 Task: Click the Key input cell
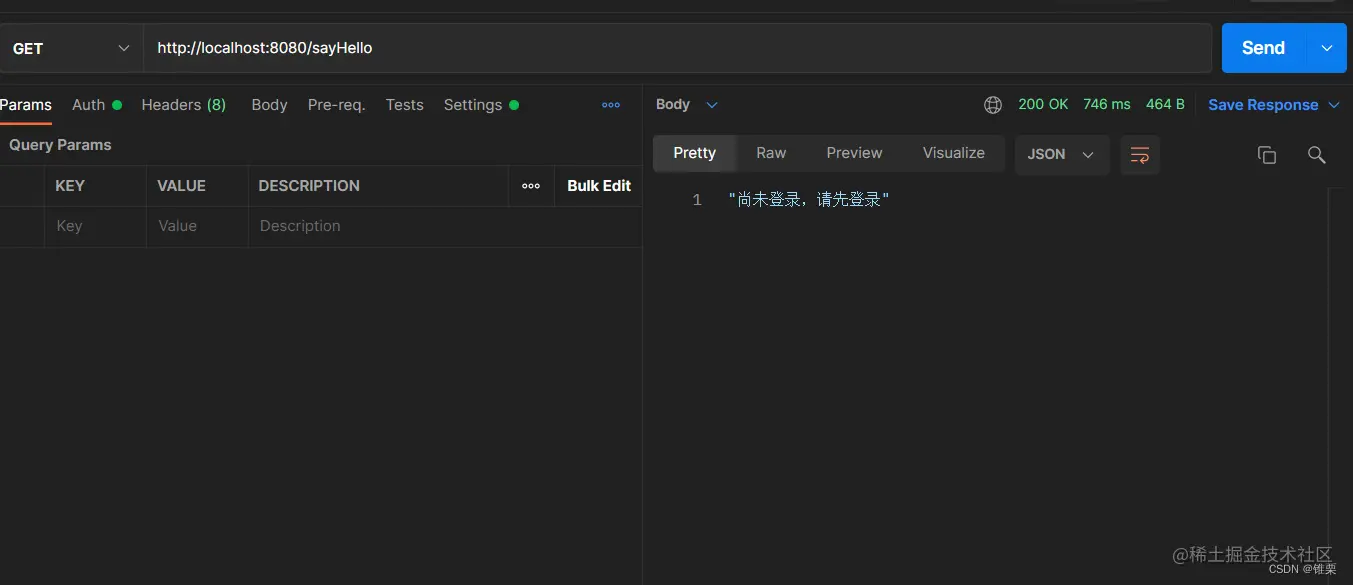point(95,227)
